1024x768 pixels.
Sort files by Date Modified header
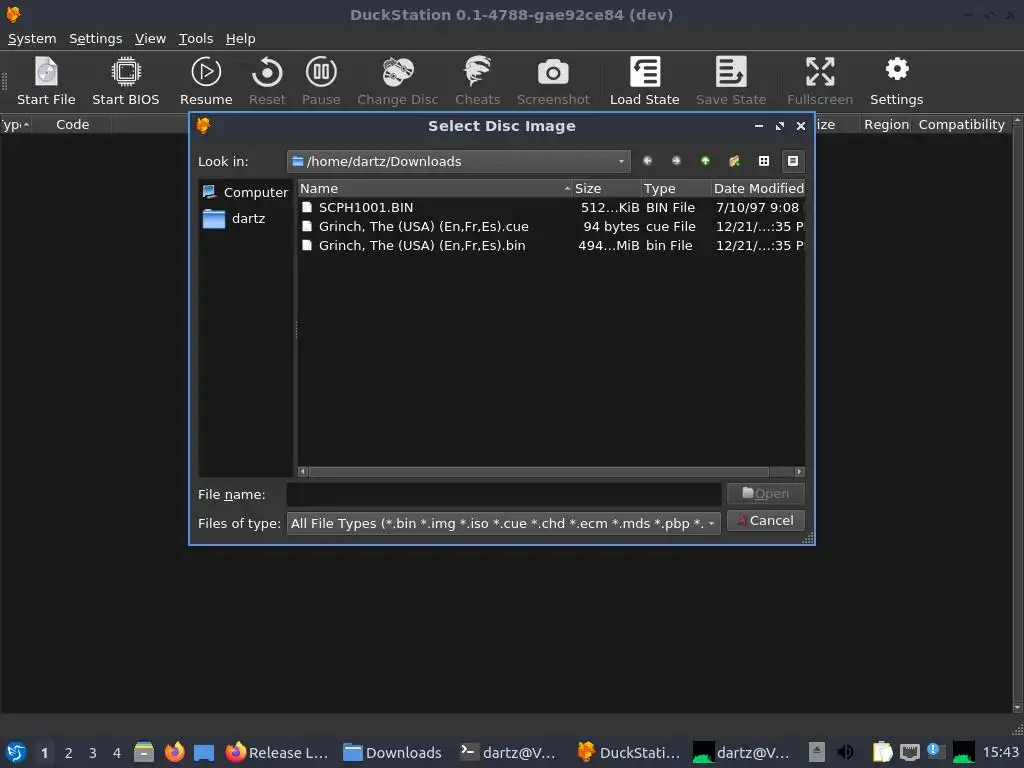(758, 189)
